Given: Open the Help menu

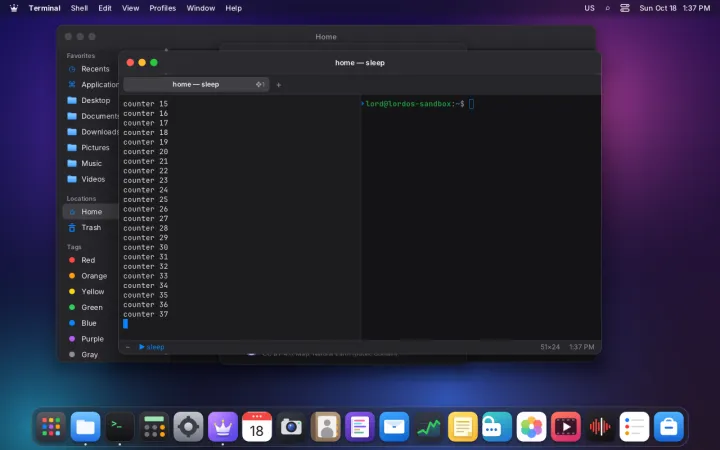Looking at the screenshot, I should click(x=233, y=8).
